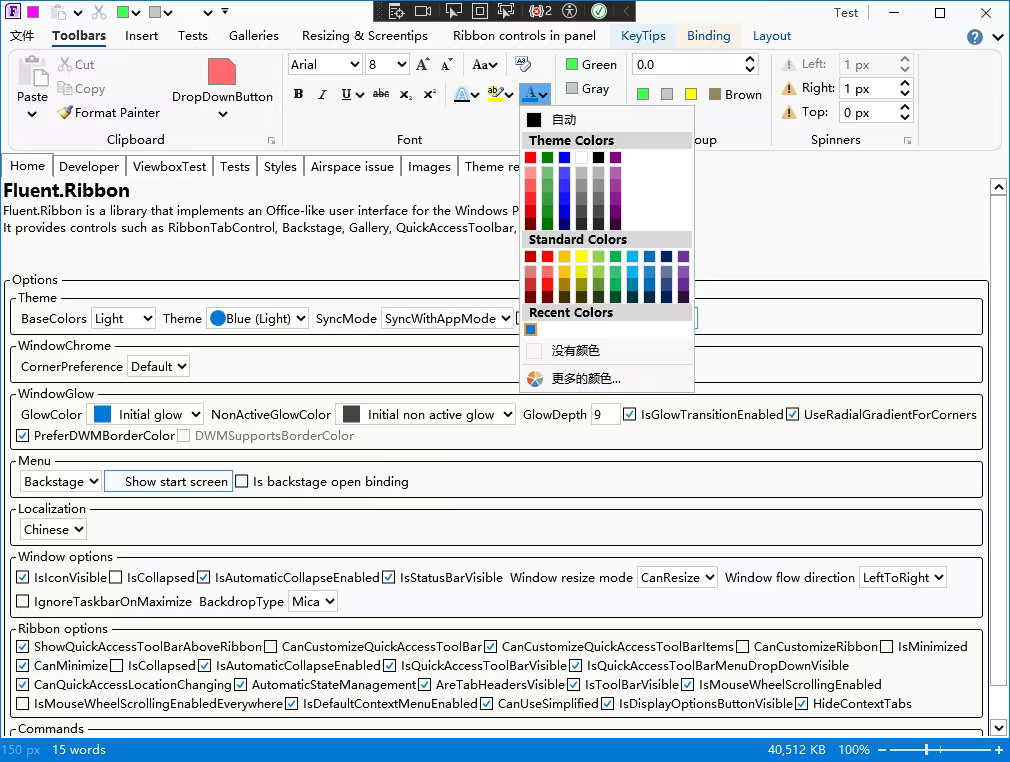The image size is (1010, 762).
Task: Open the Binding ribbon tab
Action: tap(708, 35)
